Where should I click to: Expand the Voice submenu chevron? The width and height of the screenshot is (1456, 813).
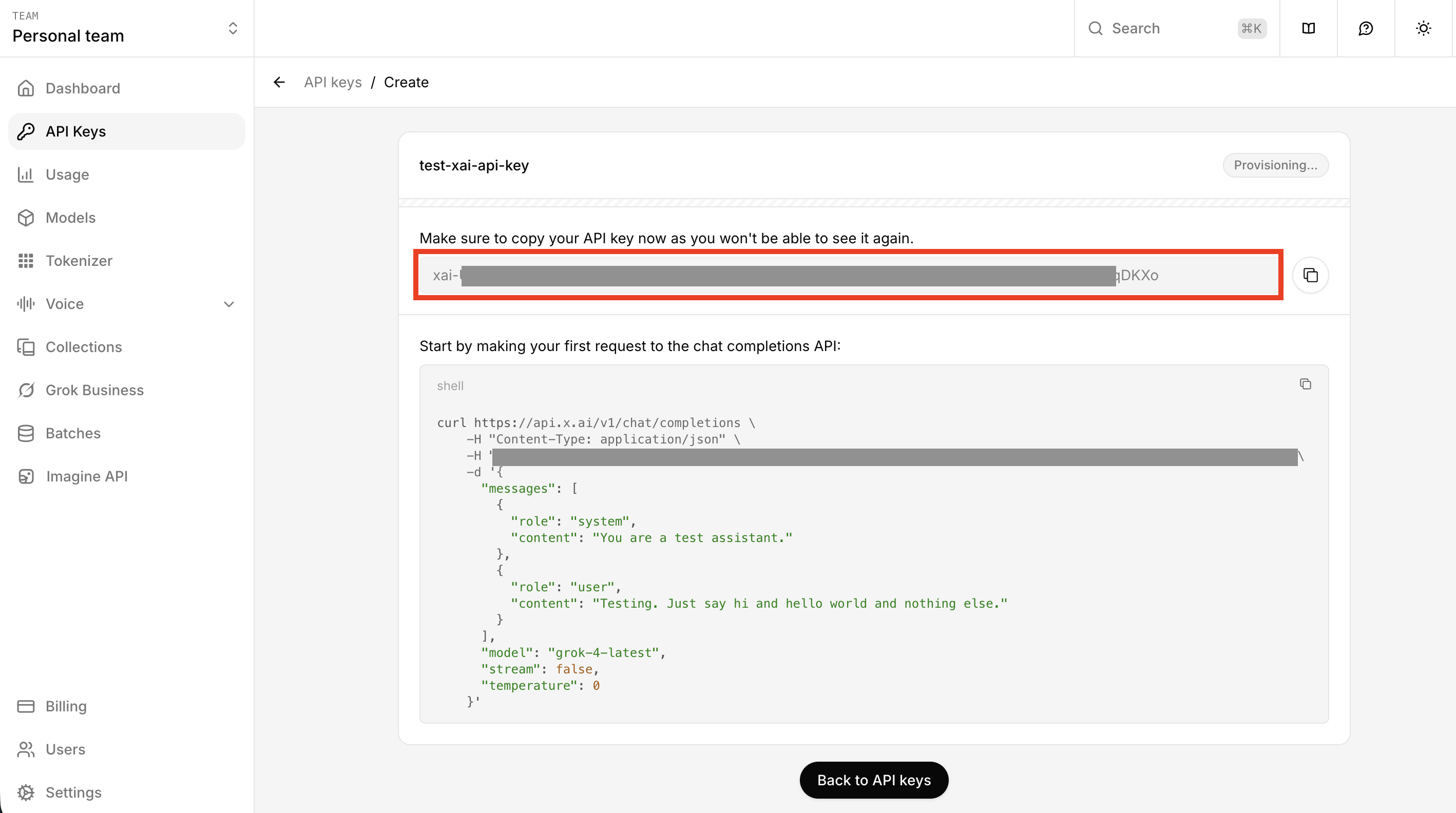(x=228, y=304)
